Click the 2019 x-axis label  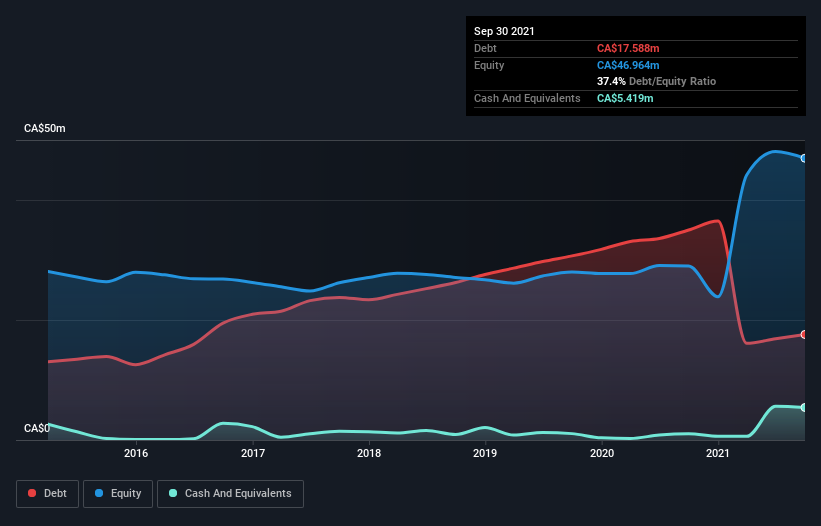[x=485, y=453]
